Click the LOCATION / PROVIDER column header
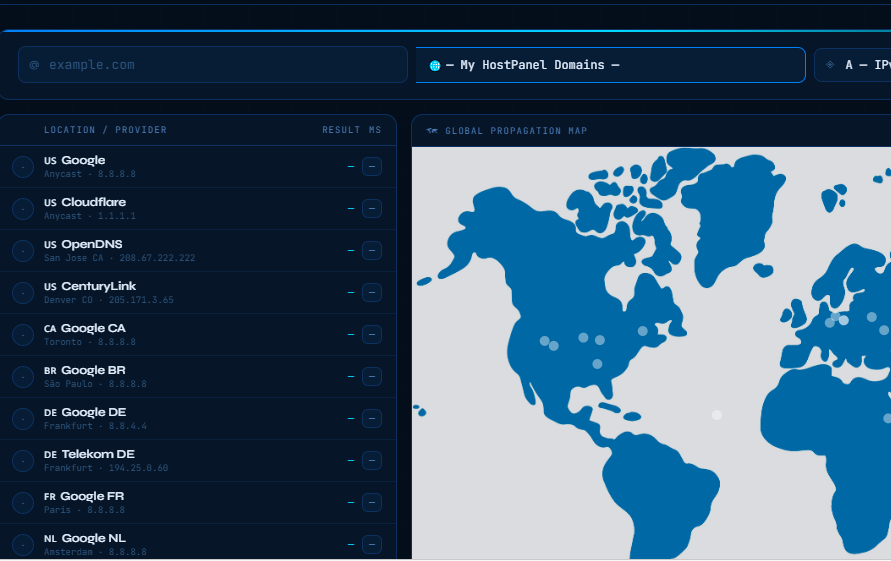Viewport: 891px width, 561px height. click(x=106, y=130)
